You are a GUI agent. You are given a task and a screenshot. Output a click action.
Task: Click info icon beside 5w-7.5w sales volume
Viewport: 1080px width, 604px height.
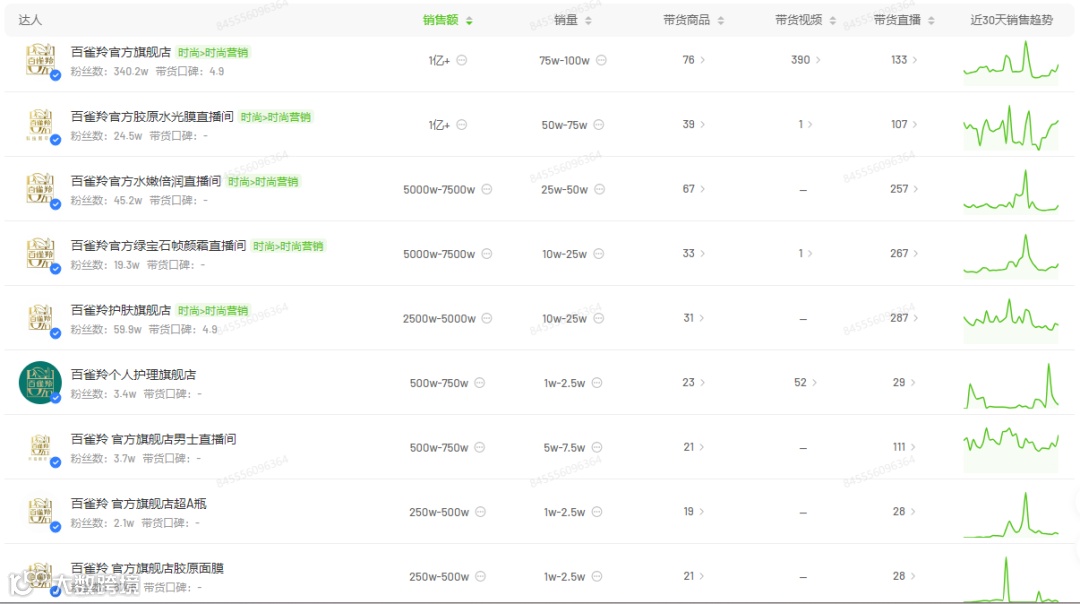click(x=597, y=447)
